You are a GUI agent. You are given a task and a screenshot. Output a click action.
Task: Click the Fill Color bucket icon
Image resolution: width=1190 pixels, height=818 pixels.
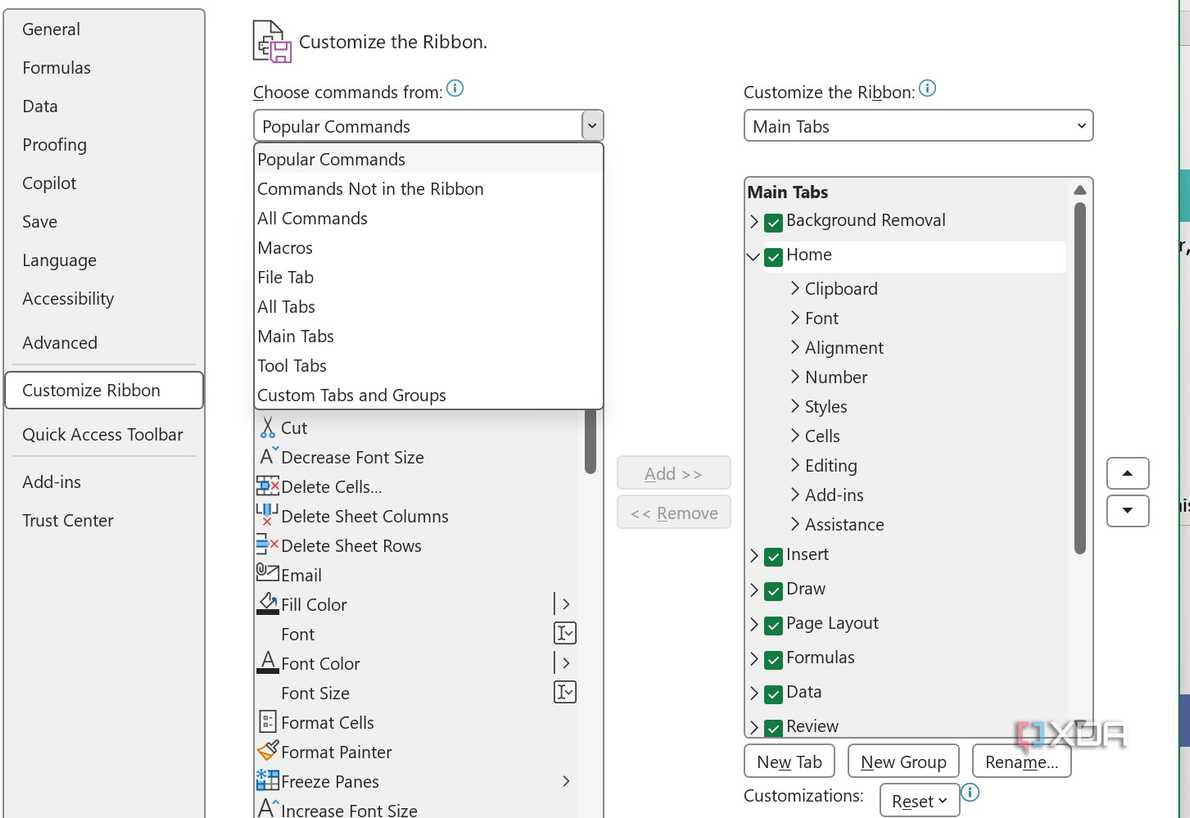[x=268, y=603]
